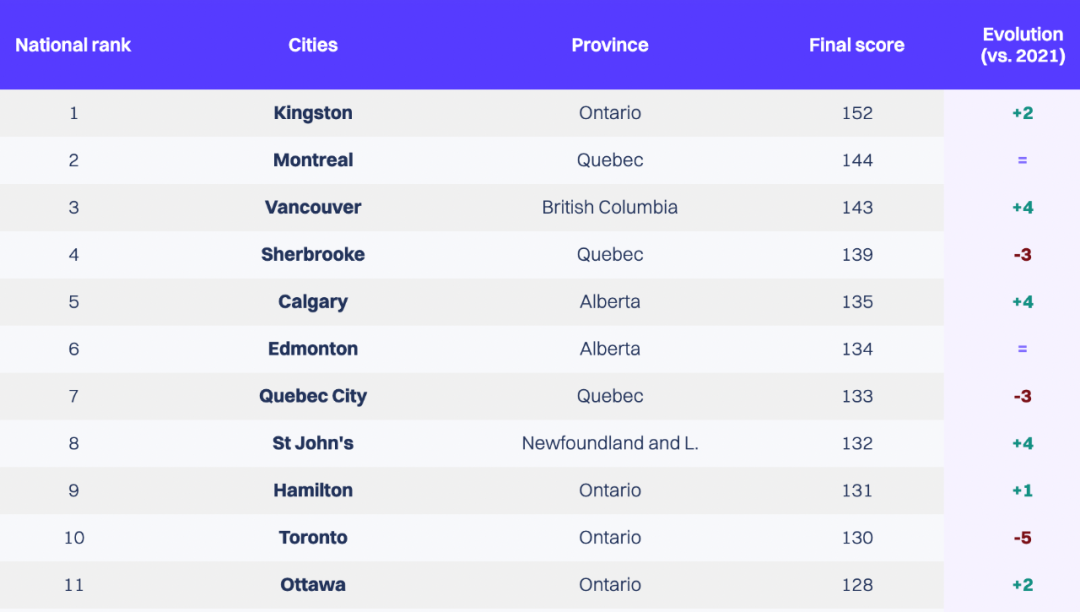
Task: Click the National rank column header
Action: coord(73,45)
